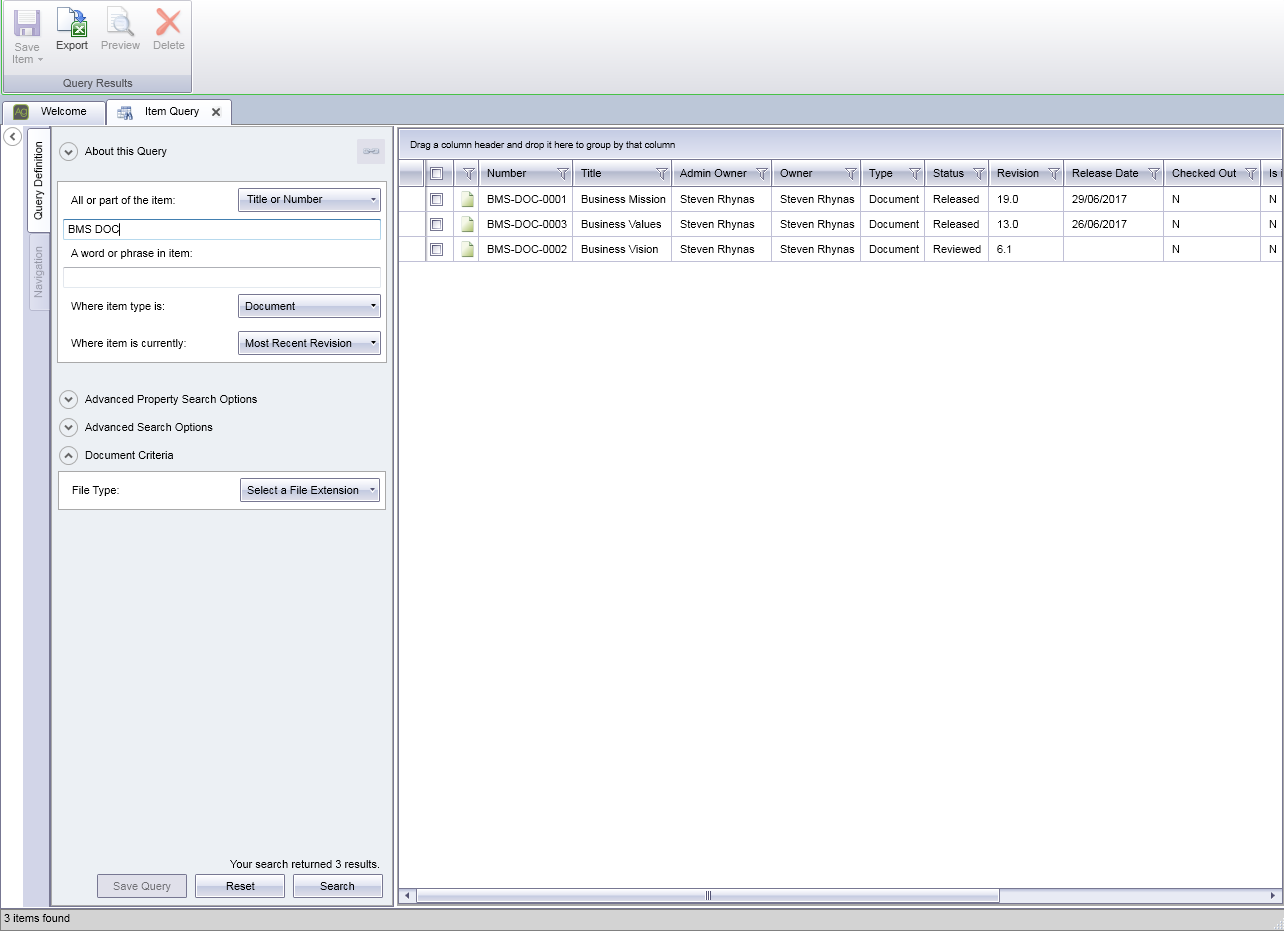This screenshot has width=1284, height=931.
Task: Click the Reset button
Action: tap(240, 886)
